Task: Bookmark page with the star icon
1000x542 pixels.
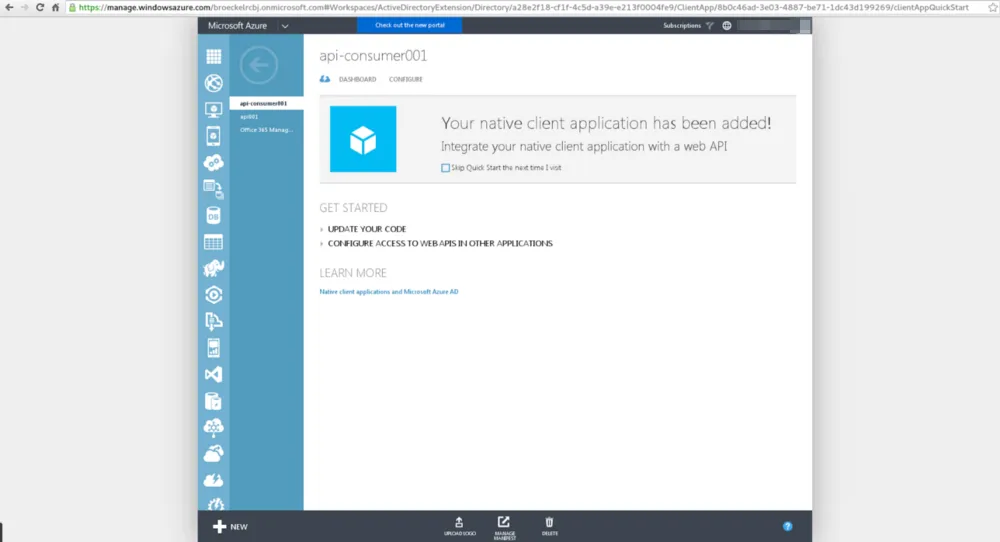Action: tap(992, 8)
